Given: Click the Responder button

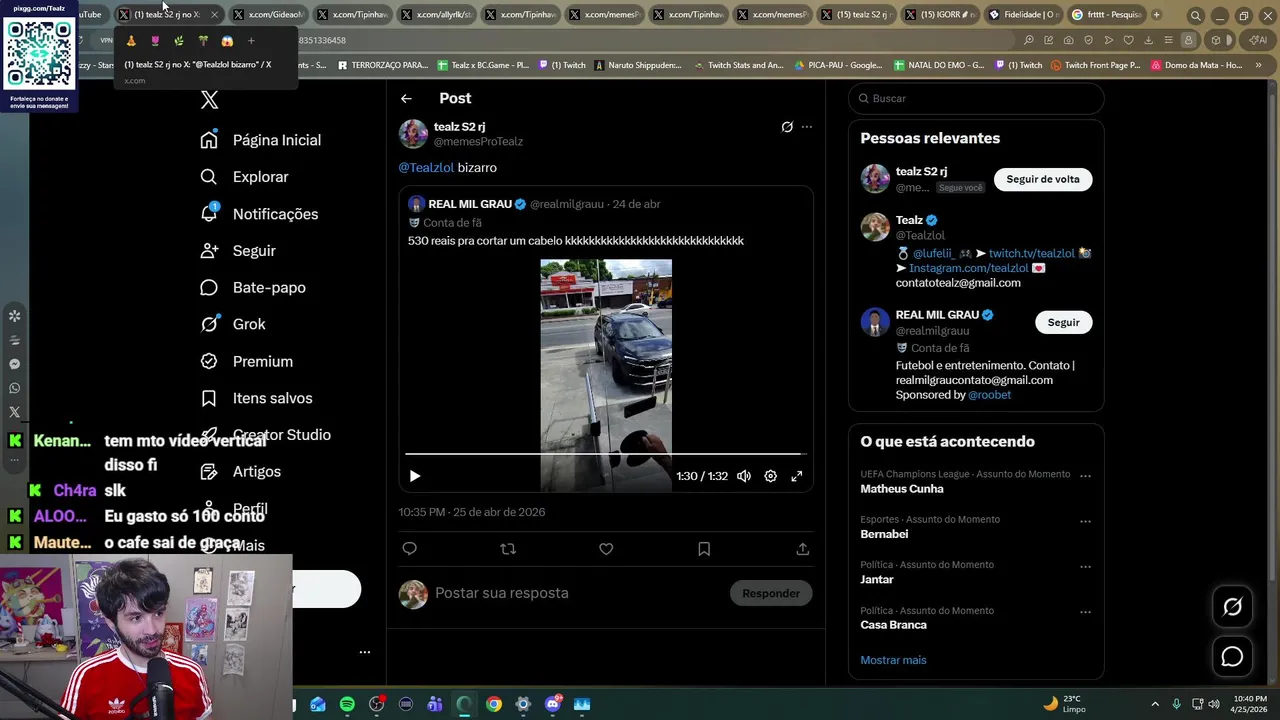Looking at the screenshot, I should pyautogui.click(x=771, y=593).
